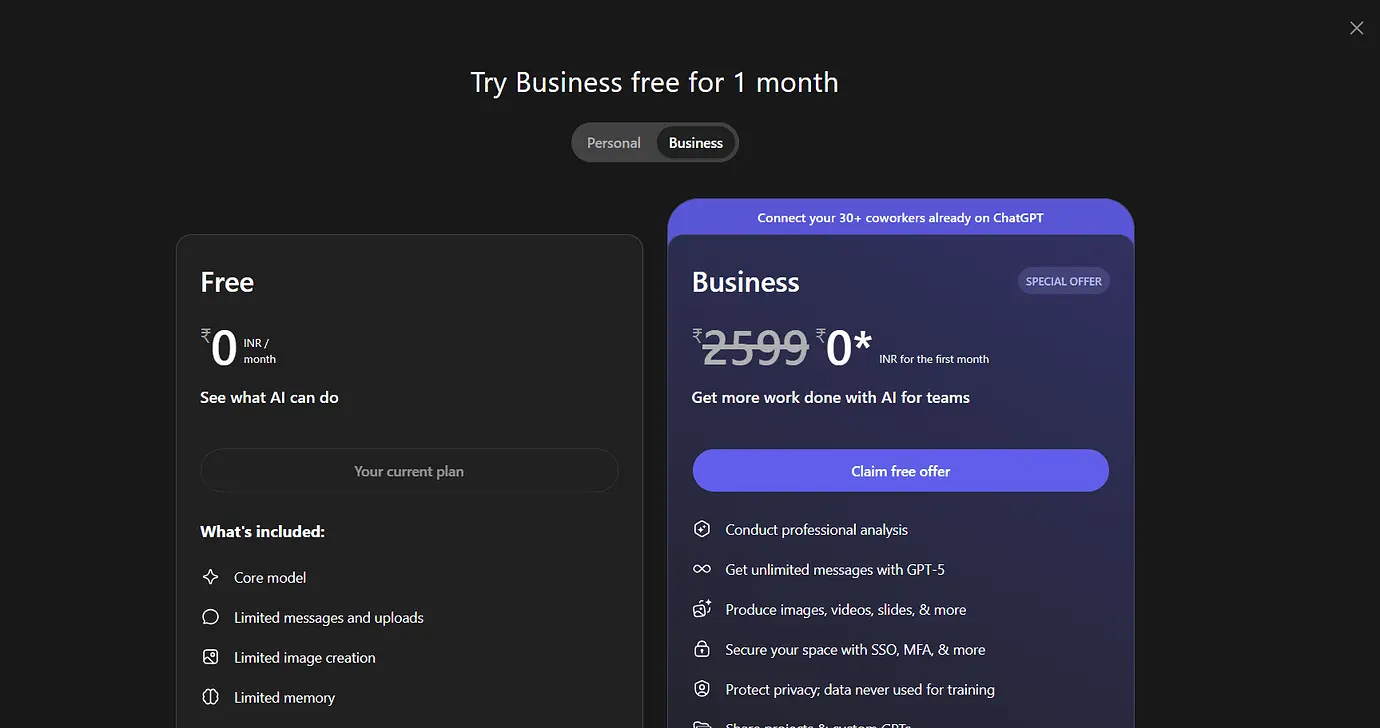Click the padlock icon for SSO security
The image size is (1380, 728).
[702, 649]
